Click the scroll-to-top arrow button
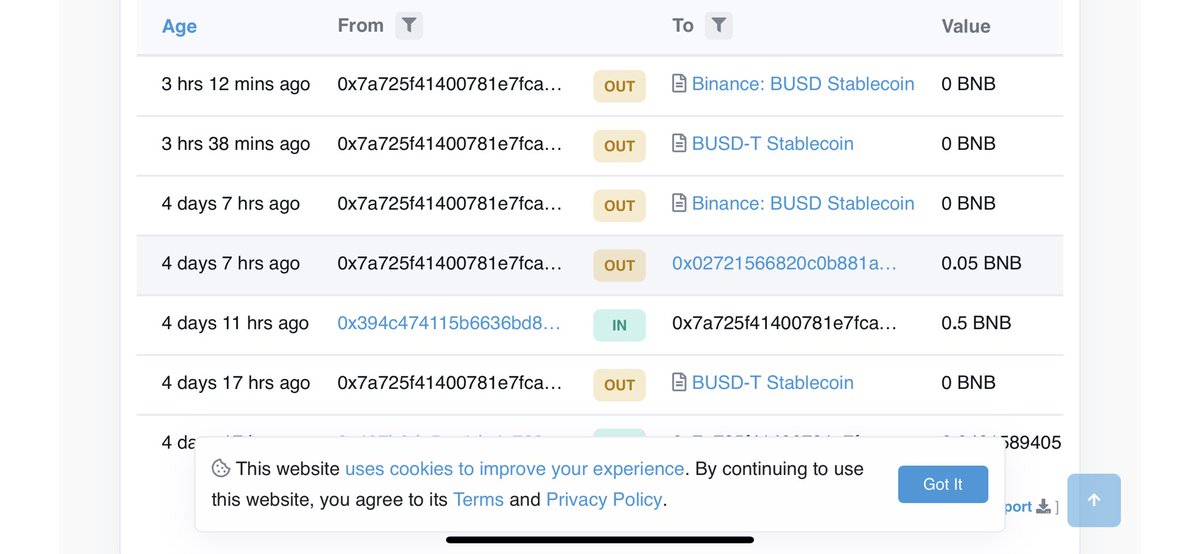1200x554 pixels. [x=1094, y=500]
